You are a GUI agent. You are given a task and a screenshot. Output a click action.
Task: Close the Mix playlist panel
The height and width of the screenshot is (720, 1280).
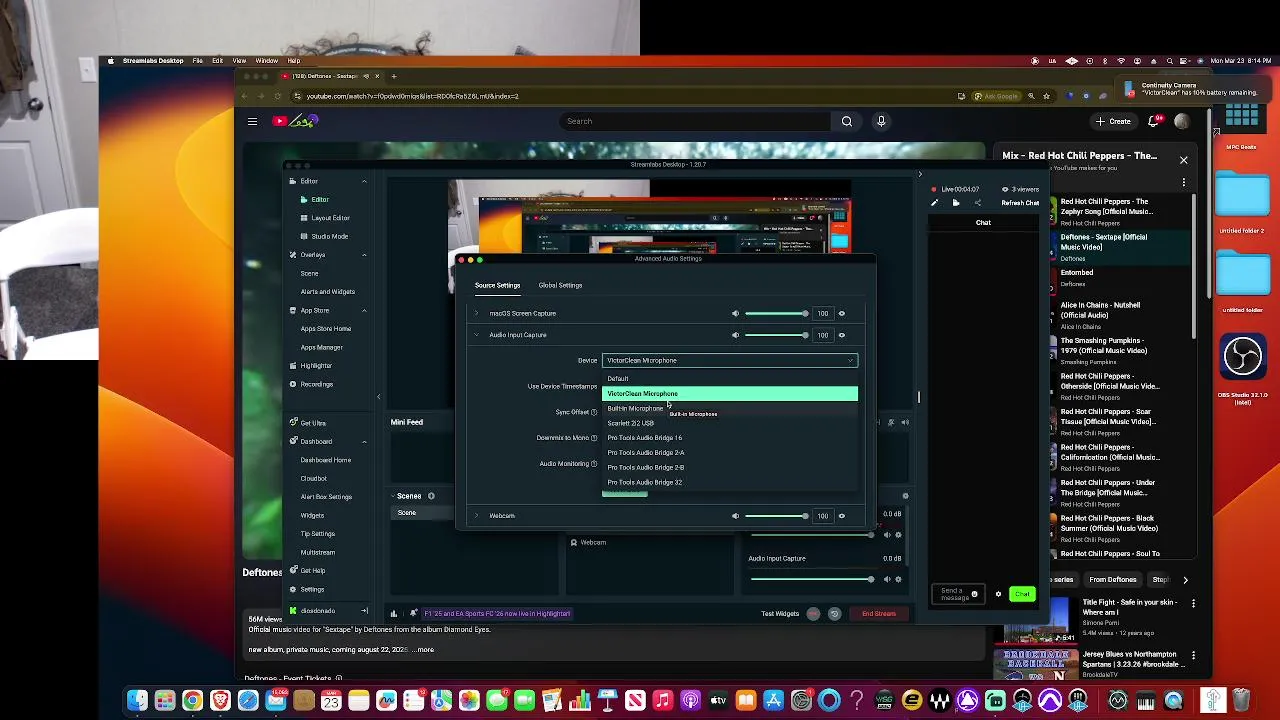tap(1184, 160)
